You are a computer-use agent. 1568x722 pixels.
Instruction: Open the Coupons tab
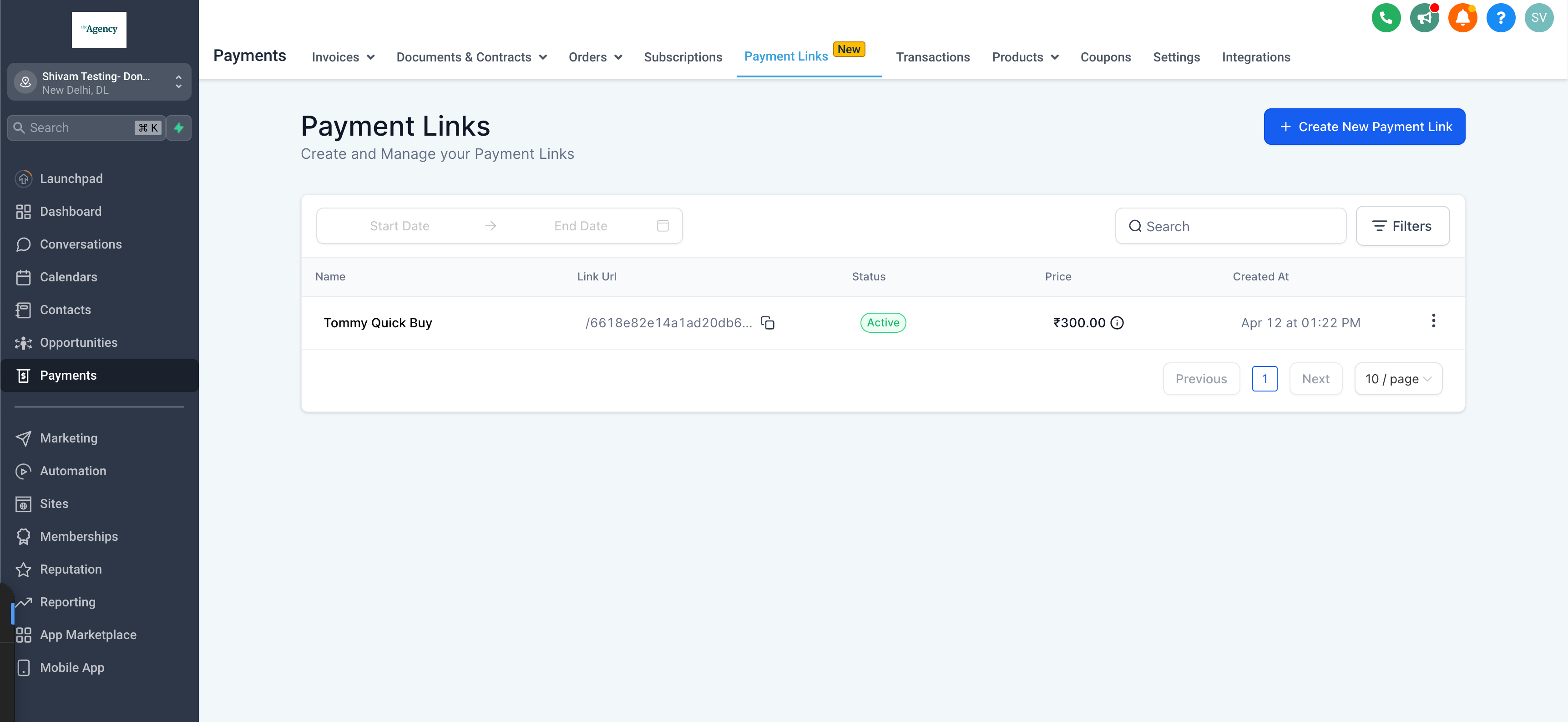[1105, 57]
